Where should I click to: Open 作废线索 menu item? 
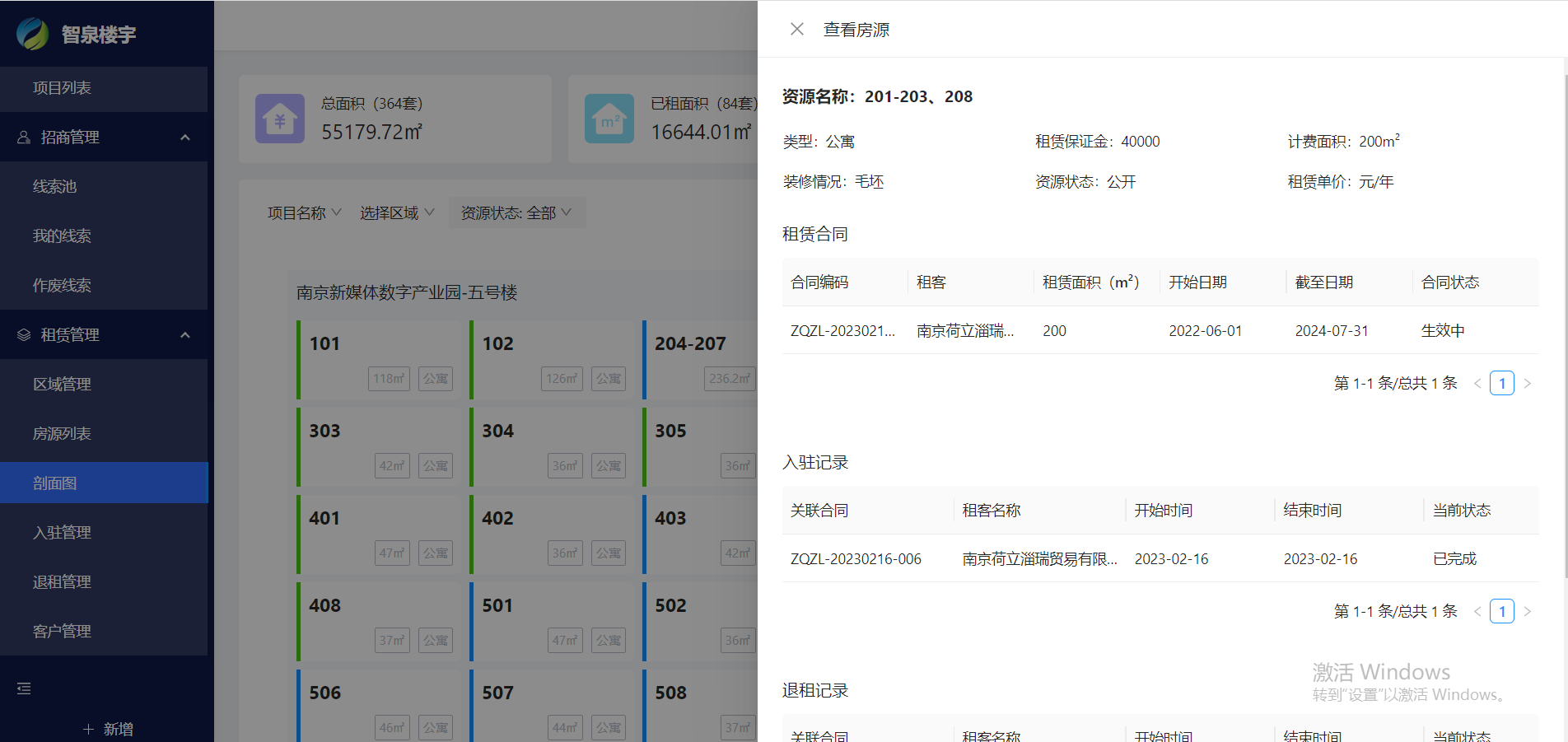point(104,286)
